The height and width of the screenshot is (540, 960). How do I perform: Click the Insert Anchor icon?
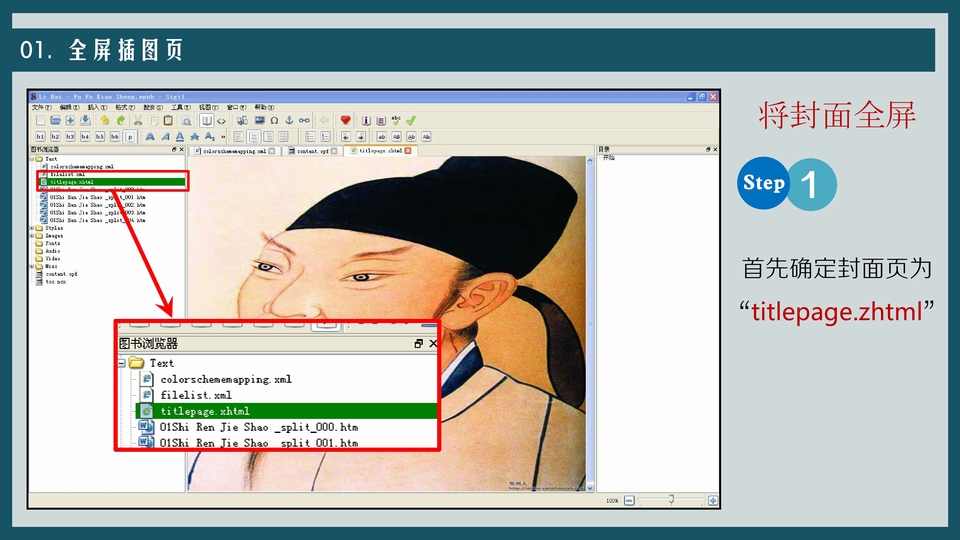tap(289, 120)
